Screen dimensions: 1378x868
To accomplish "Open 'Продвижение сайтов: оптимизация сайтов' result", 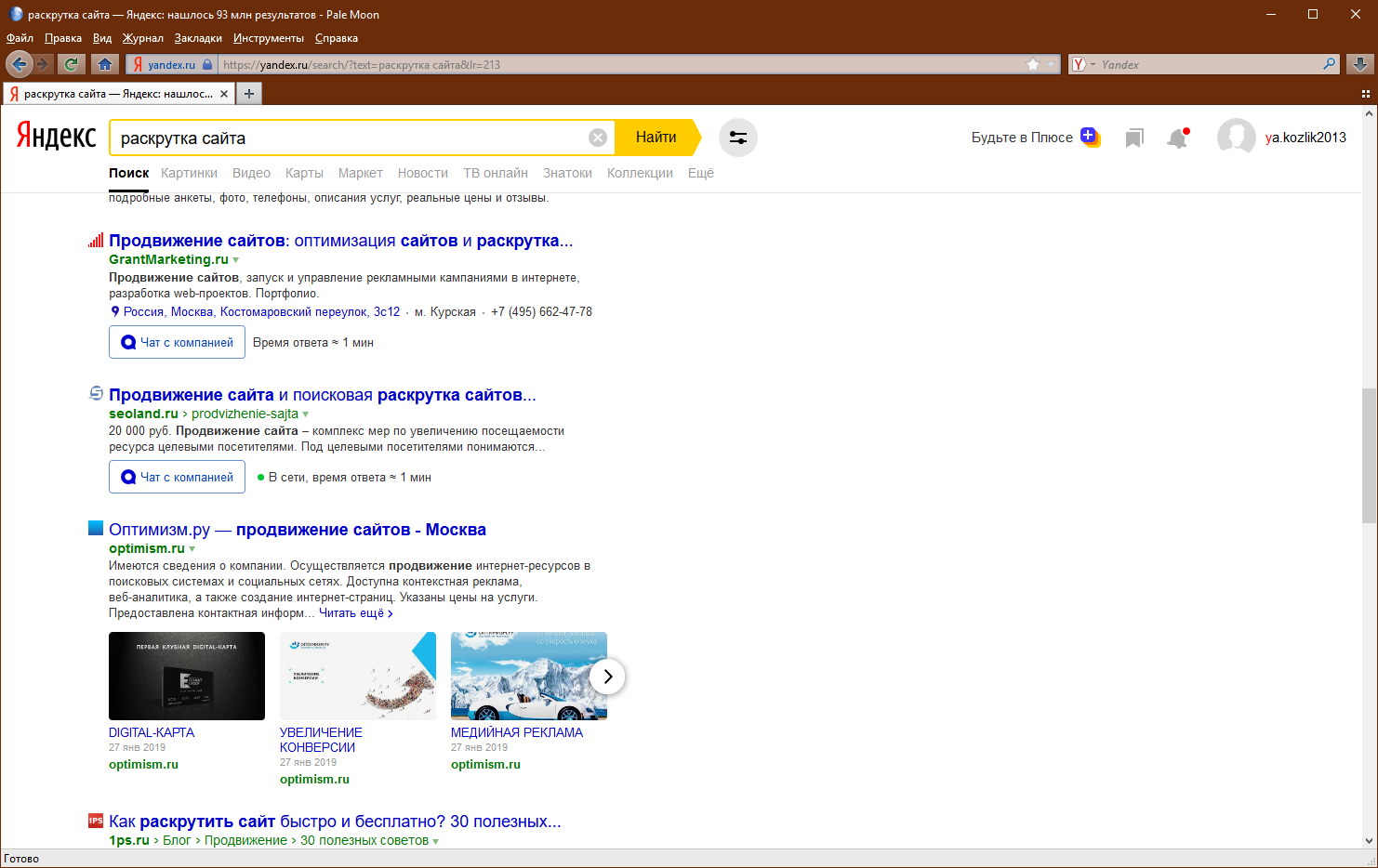I will pyautogui.click(x=341, y=241).
